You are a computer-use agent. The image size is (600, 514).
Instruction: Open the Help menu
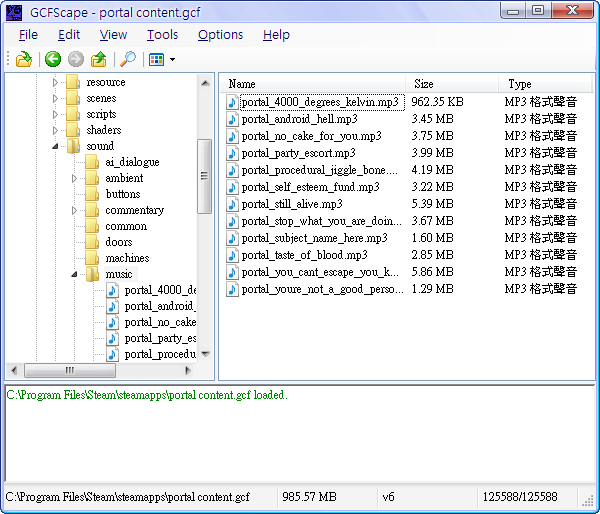[276, 35]
